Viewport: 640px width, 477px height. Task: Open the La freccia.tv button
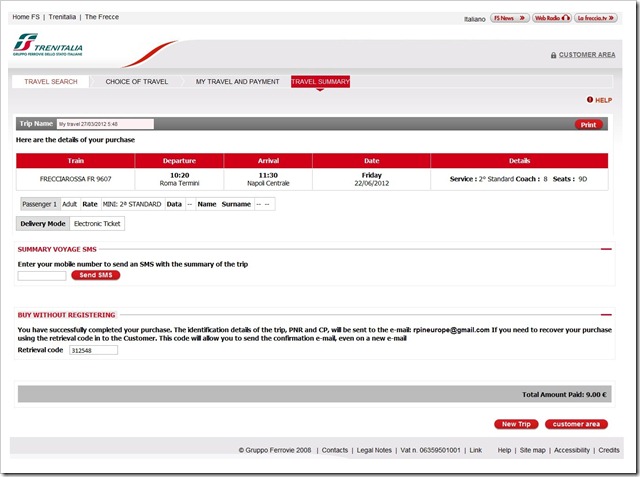click(x=596, y=18)
